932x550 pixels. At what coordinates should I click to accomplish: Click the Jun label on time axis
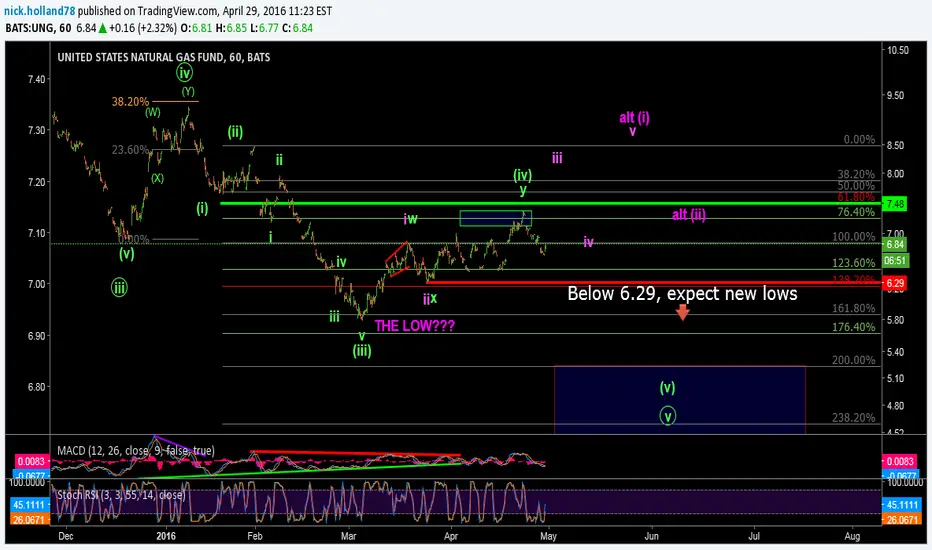point(651,536)
